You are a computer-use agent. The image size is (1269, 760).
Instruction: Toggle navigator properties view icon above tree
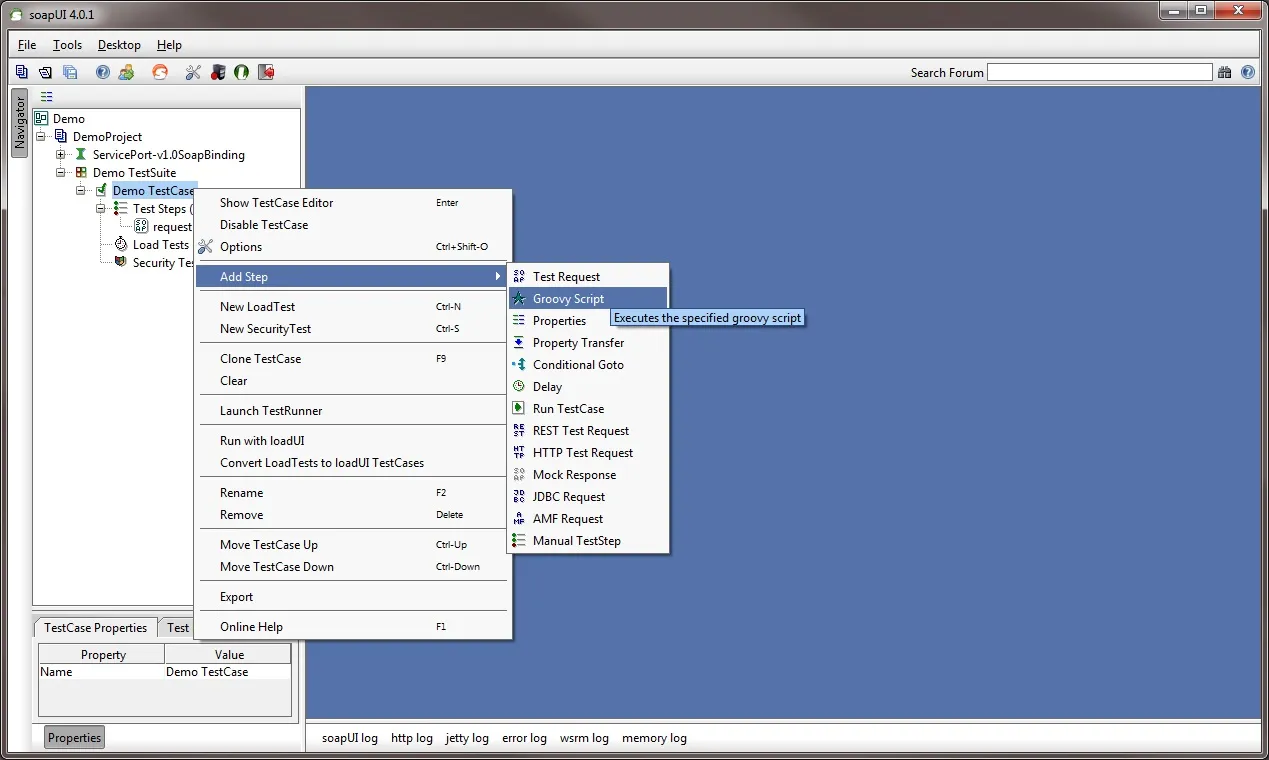[47, 97]
